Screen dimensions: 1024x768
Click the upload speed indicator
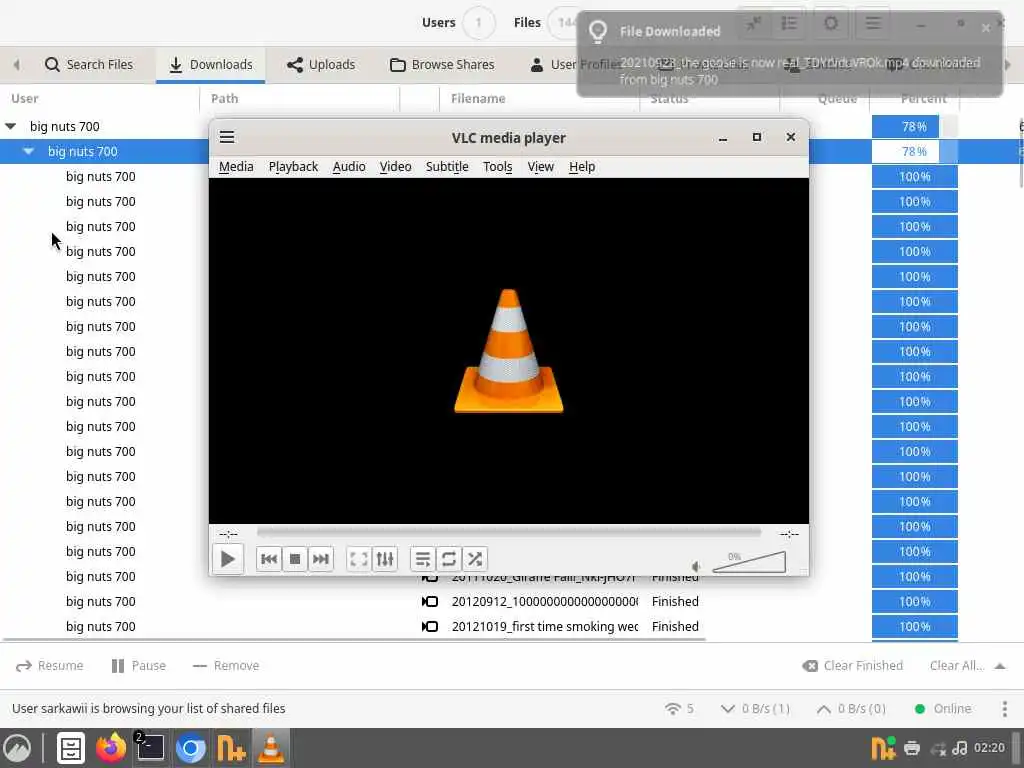coord(851,709)
